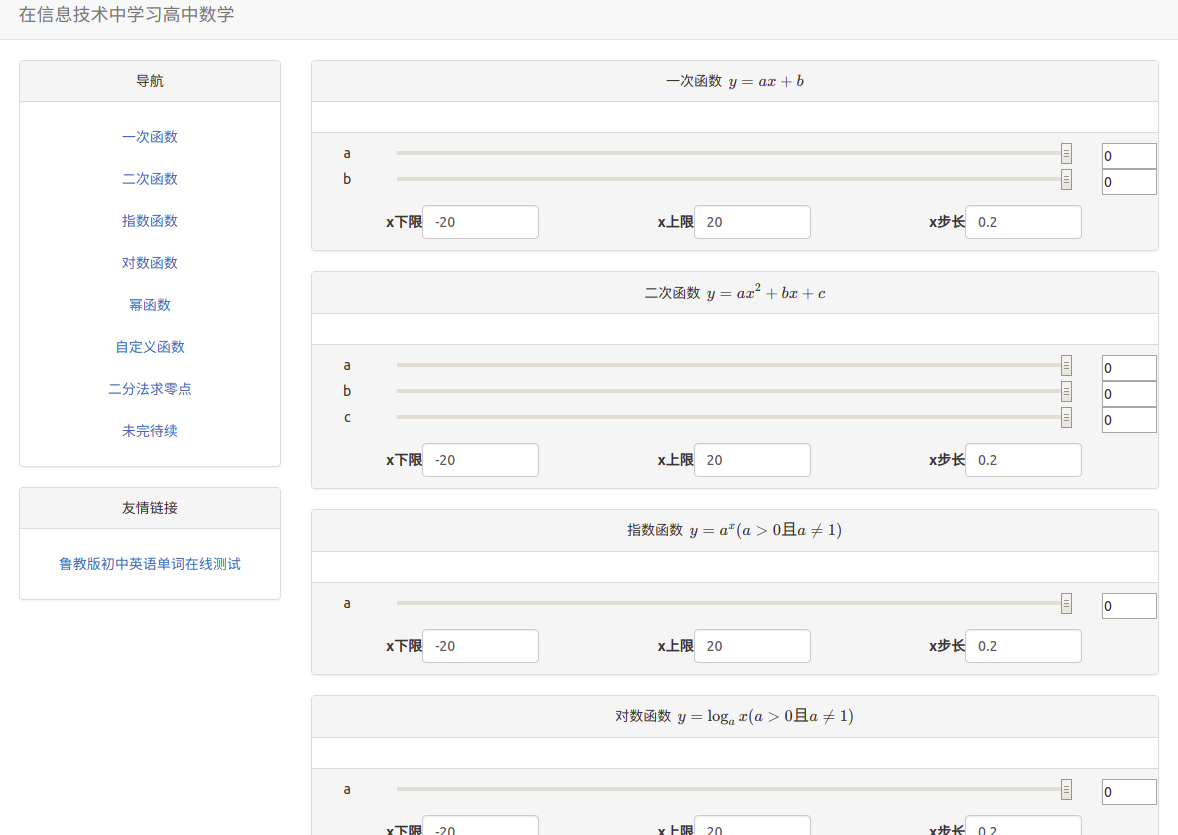The width and height of the screenshot is (1178, 835).
Task: Click the page title 在信息技术中学习高中数学
Action: 127,15
